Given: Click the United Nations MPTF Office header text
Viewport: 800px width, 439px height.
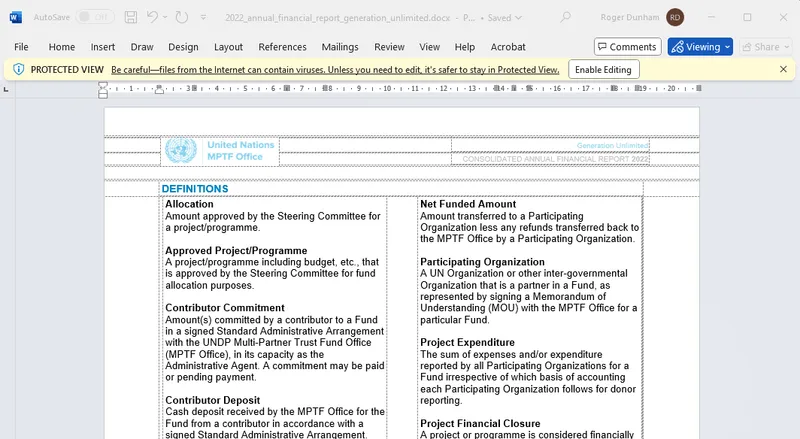Looking at the screenshot, I should pos(240,151).
